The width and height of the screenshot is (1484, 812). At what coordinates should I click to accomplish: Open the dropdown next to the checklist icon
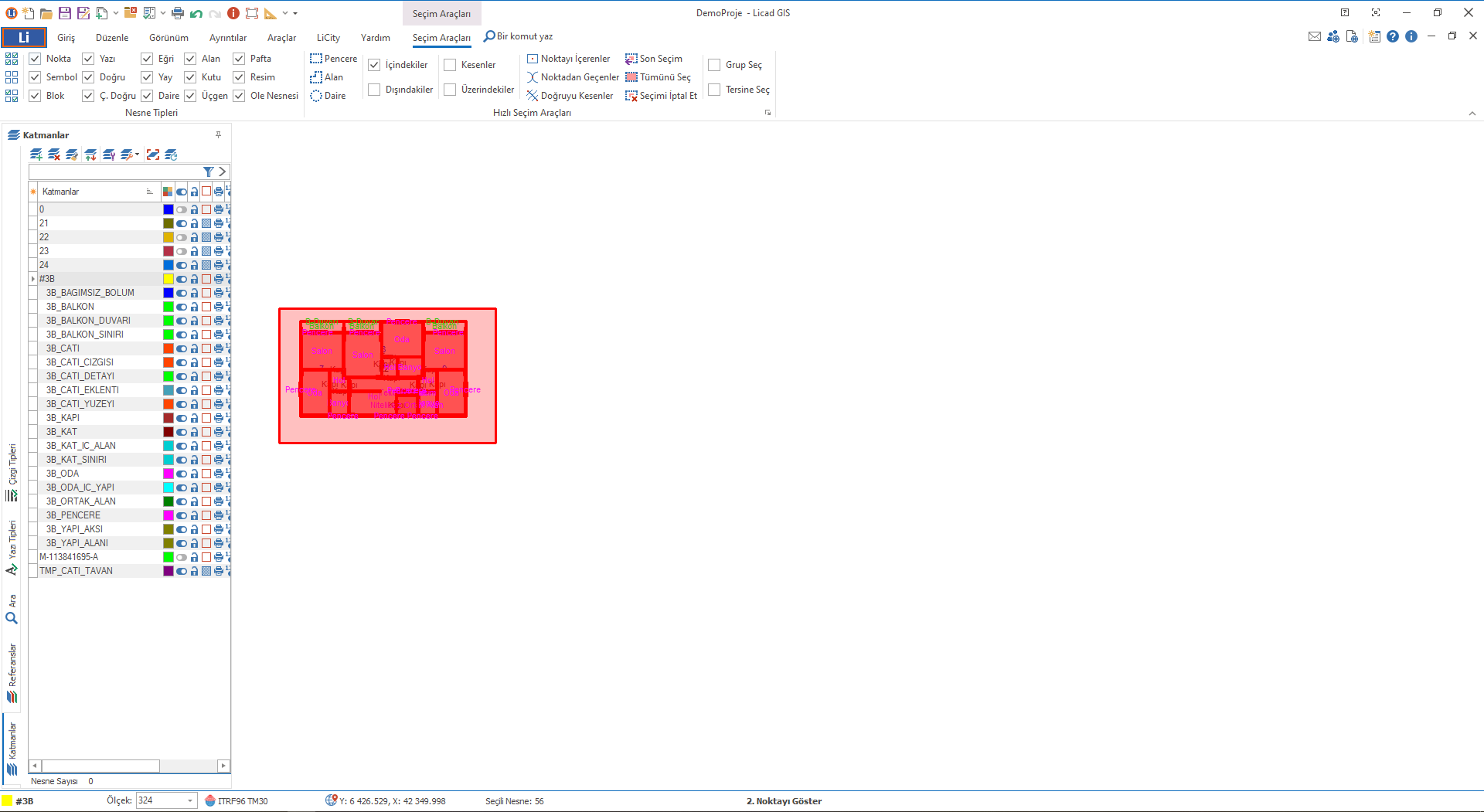[163, 13]
